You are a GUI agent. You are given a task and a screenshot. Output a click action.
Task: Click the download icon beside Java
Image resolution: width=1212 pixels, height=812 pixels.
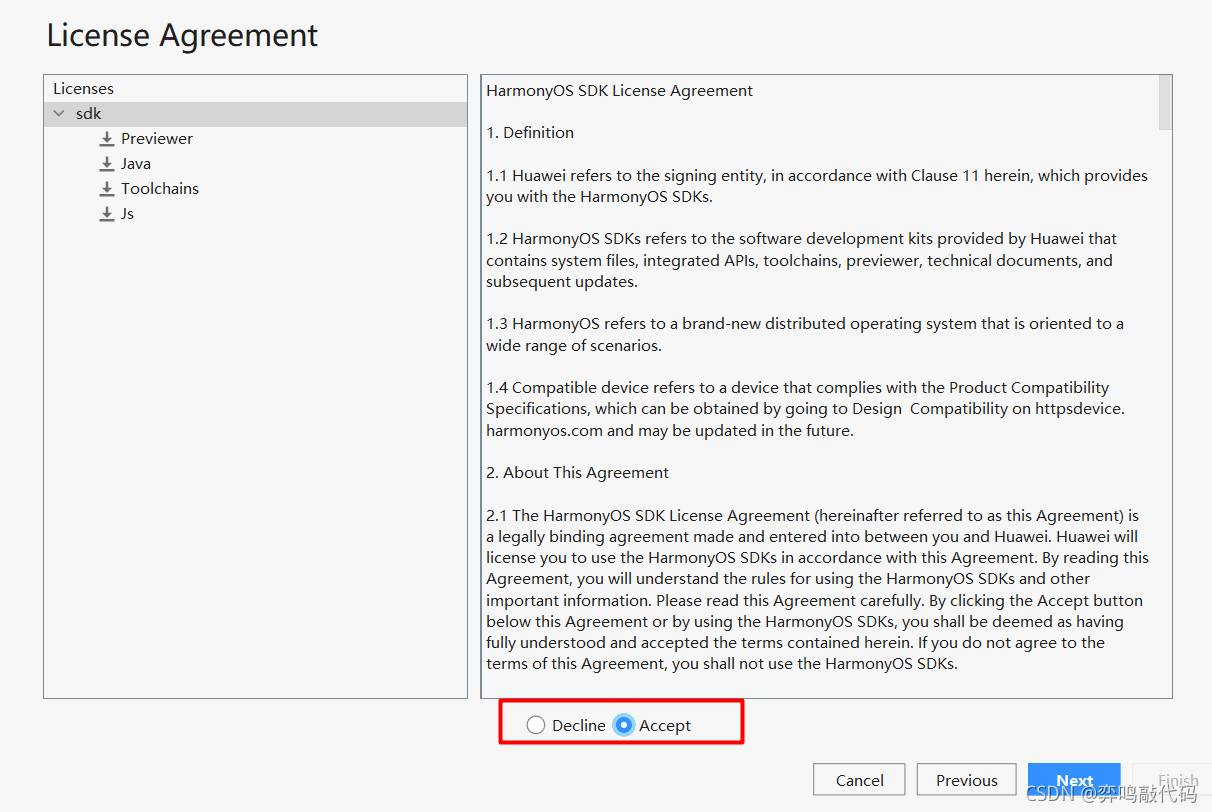pyautogui.click(x=107, y=164)
